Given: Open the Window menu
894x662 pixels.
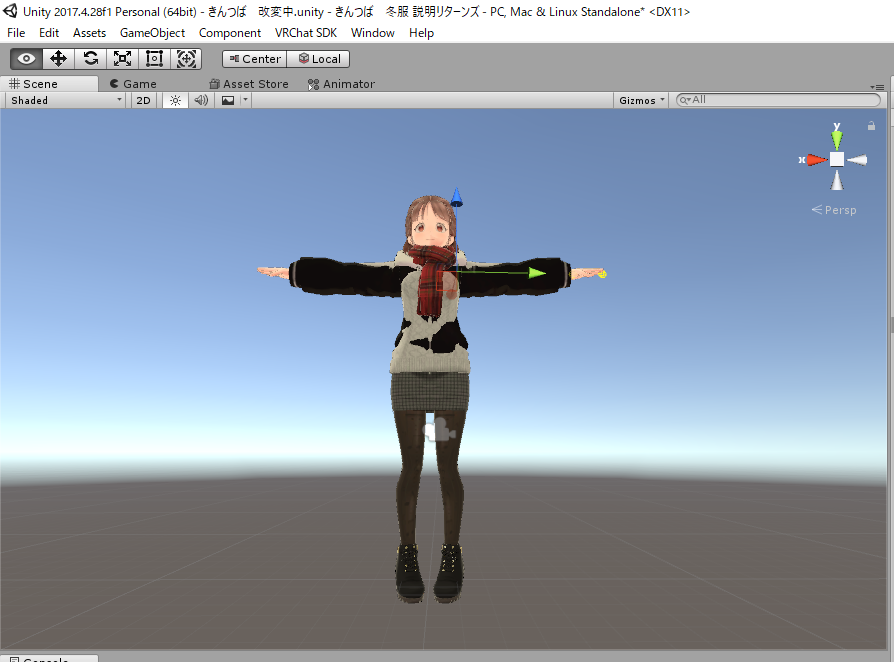Looking at the screenshot, I should tap(372, 33).
